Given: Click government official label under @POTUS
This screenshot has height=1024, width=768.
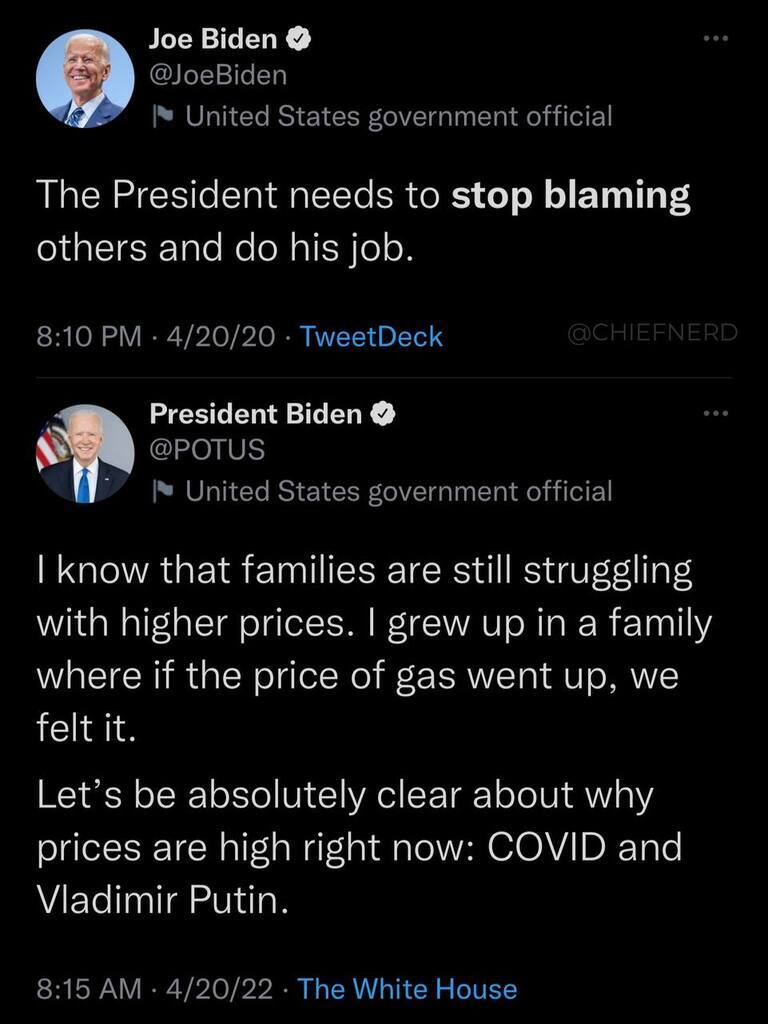Looking at the screenshot, I should (398, 491).
